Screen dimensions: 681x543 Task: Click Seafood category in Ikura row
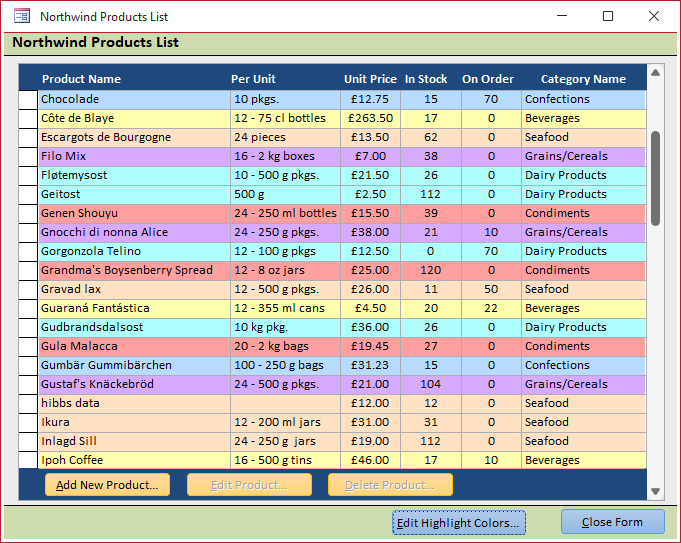(x=584, y=423)
